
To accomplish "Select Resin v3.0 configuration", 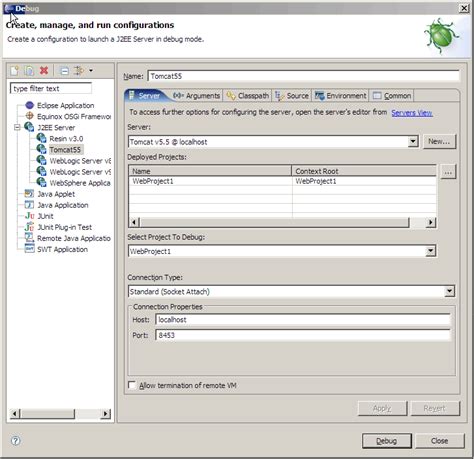I will click(66, 138).
